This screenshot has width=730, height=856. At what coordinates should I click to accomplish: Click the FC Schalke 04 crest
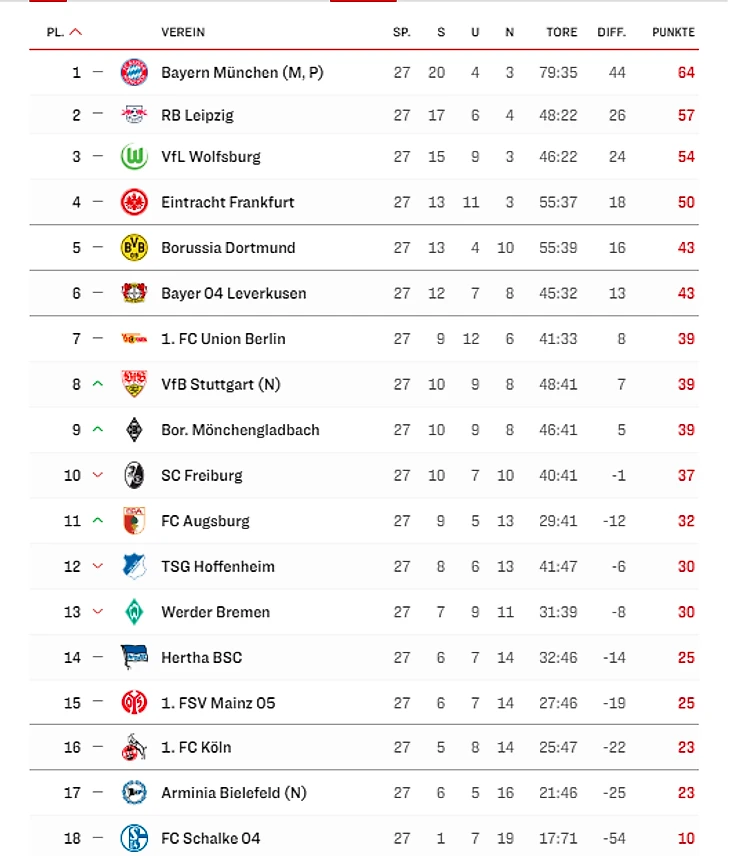133,838
